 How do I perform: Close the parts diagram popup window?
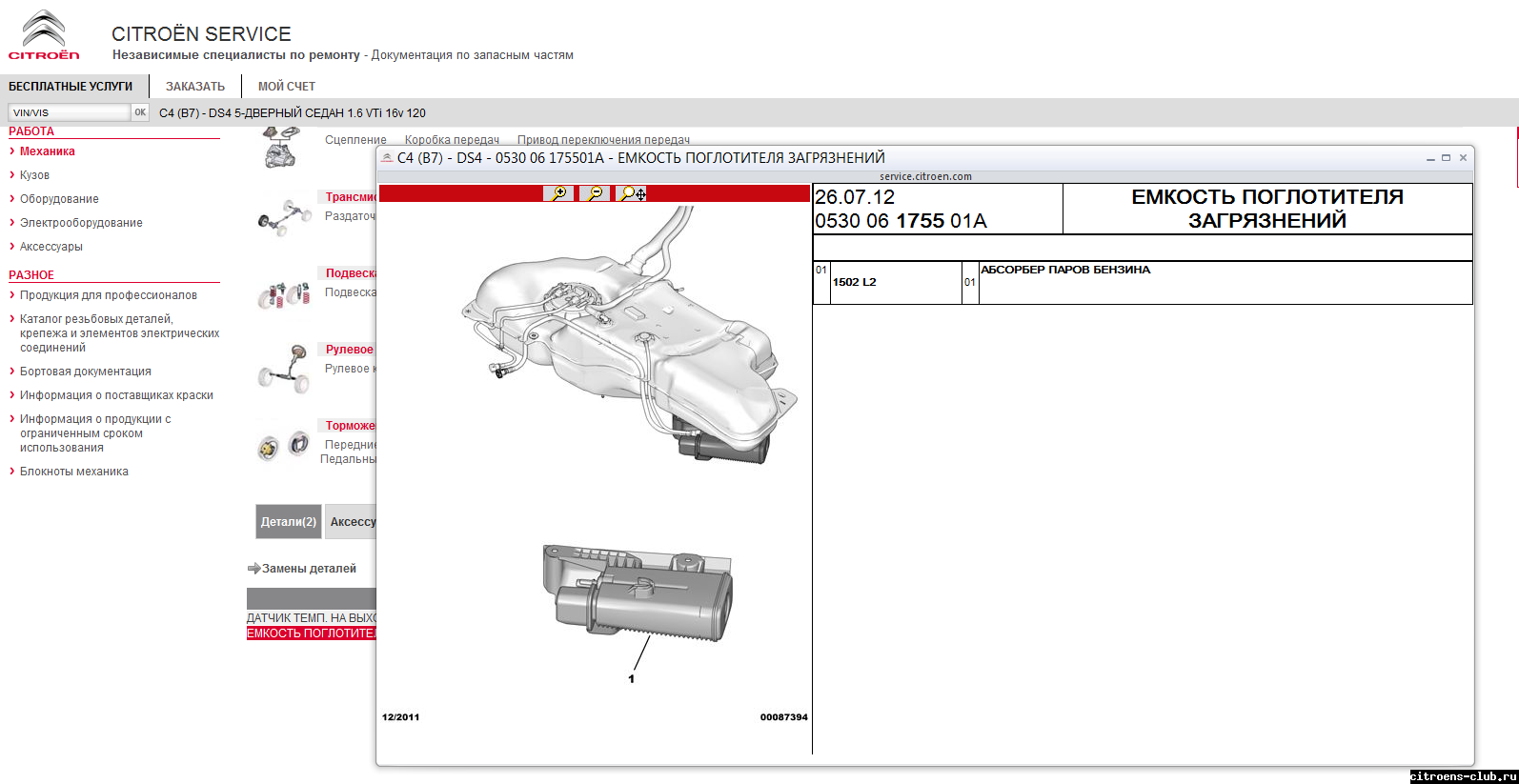(1463, 158)
